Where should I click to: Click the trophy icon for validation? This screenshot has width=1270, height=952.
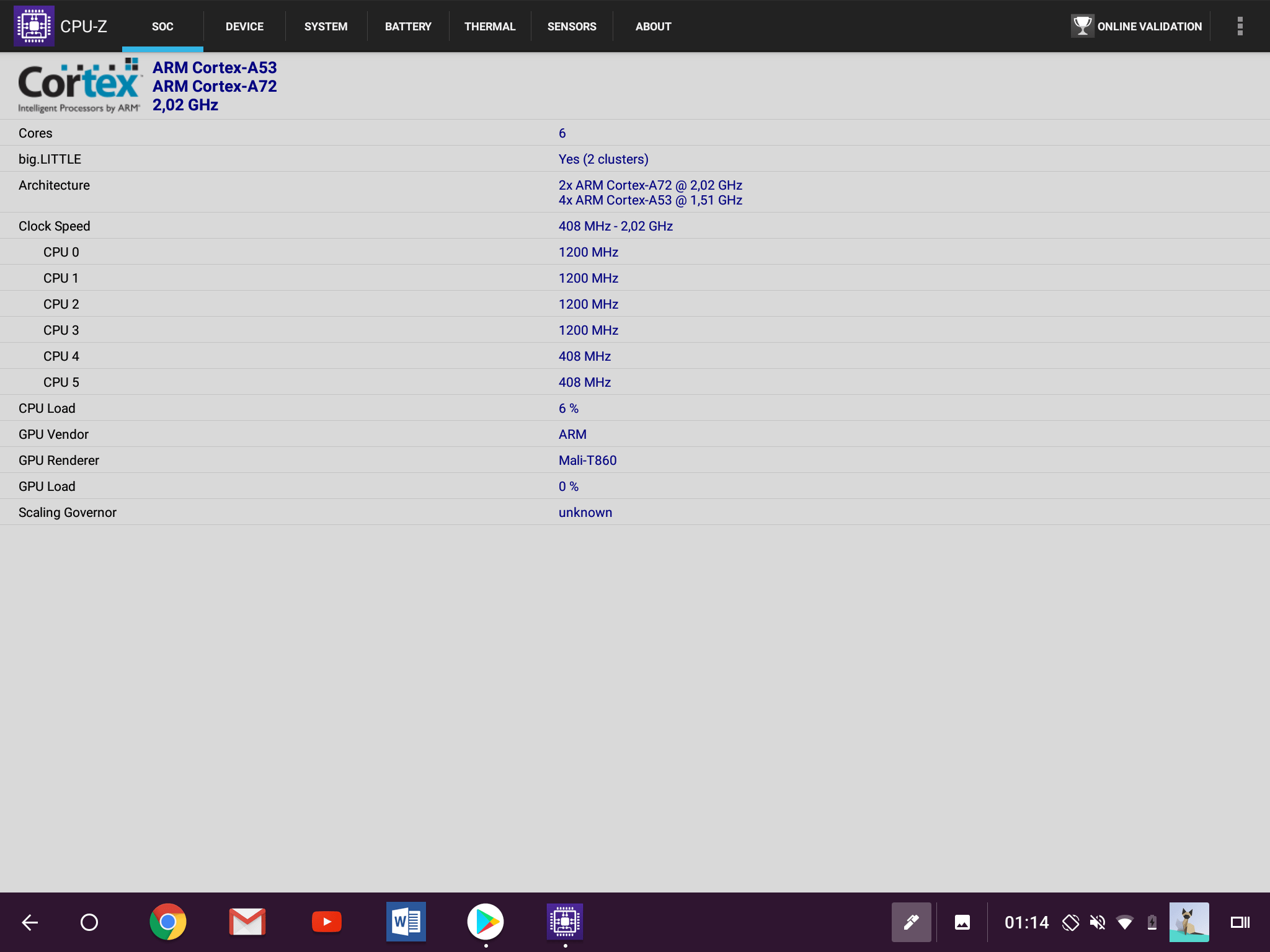pos(1082,26)
